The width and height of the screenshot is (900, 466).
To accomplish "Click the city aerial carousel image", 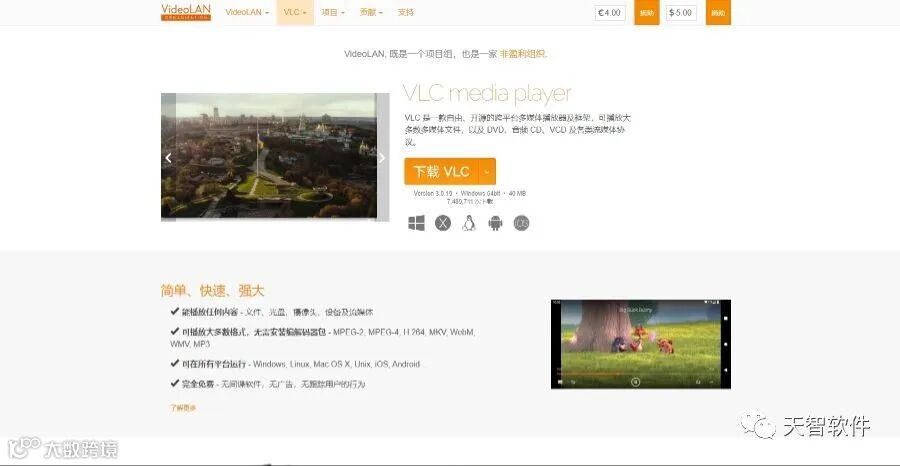I will [276, 156].
